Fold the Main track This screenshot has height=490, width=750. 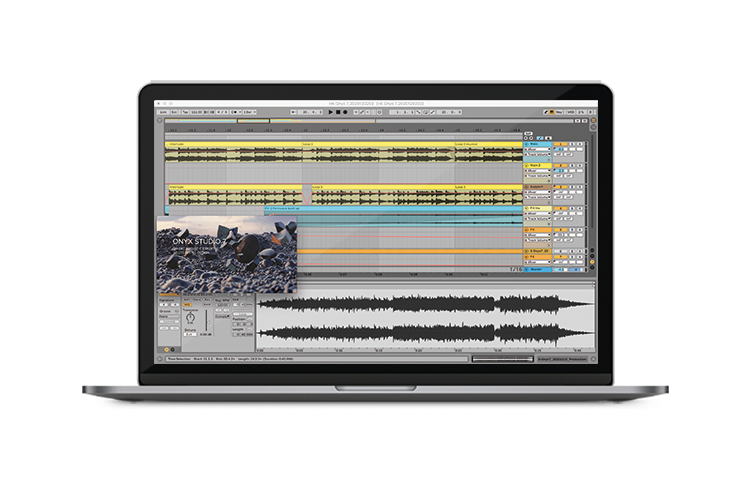tap(527, 144)
